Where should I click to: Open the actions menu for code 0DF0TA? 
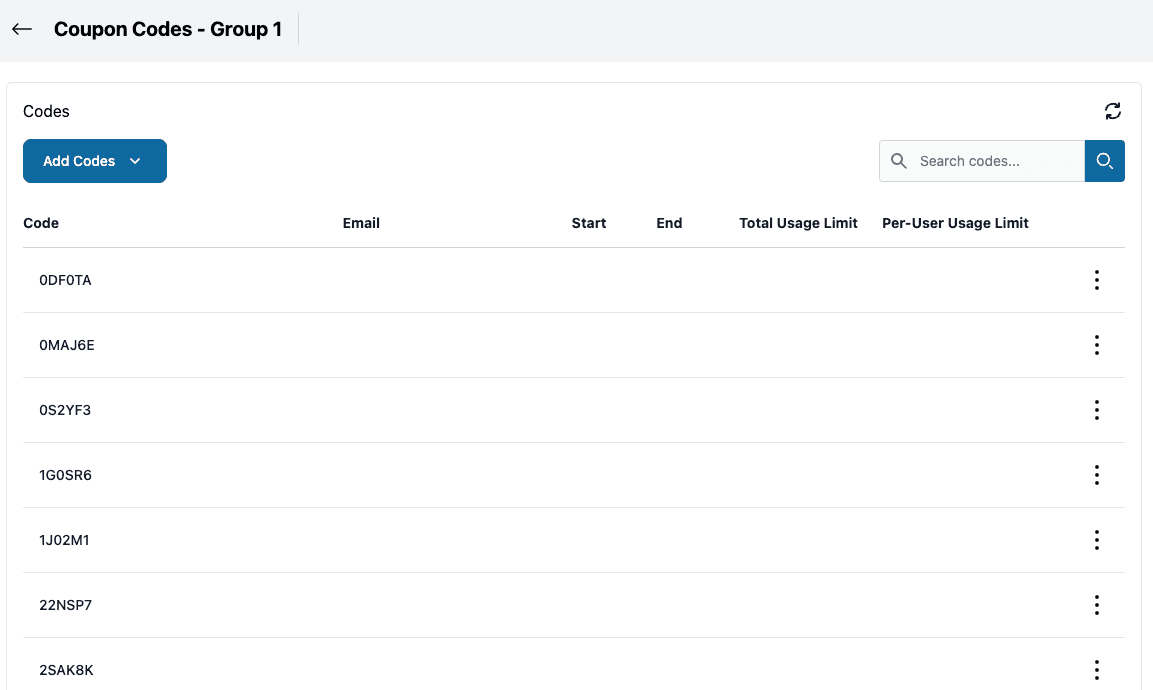pos(1096,280)
